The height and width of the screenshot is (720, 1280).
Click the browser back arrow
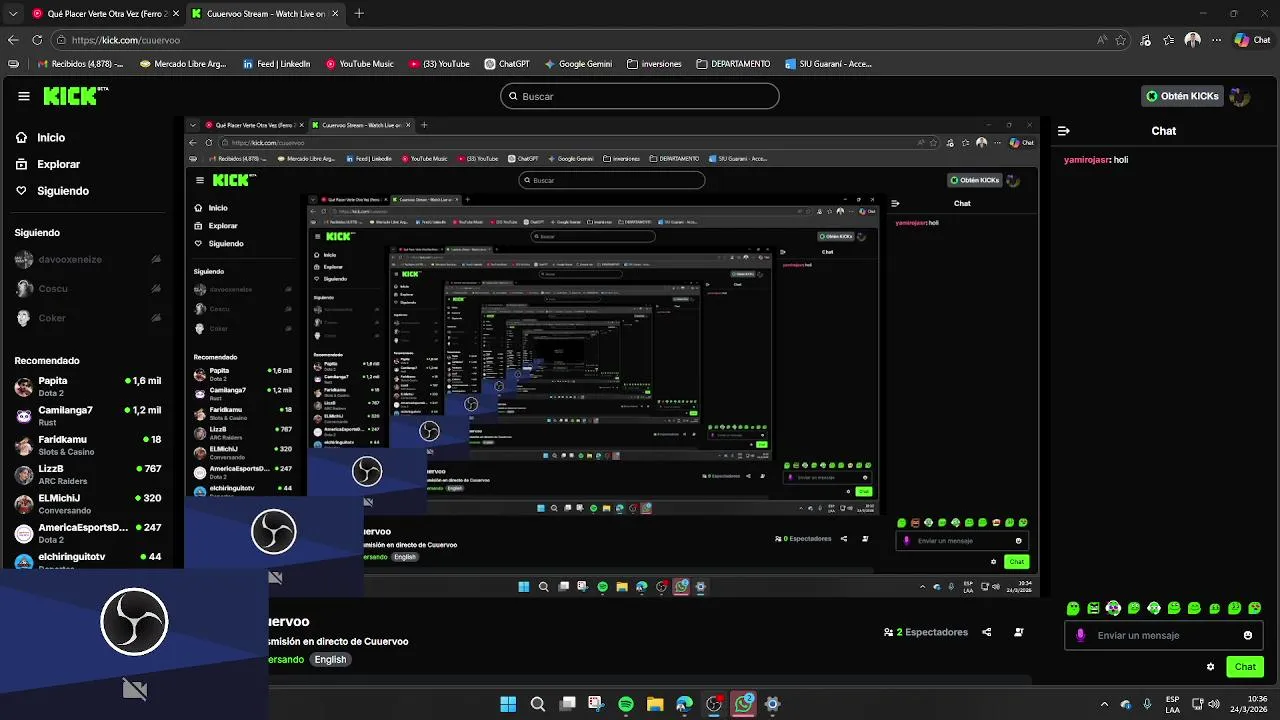click(x=13, y=40)
